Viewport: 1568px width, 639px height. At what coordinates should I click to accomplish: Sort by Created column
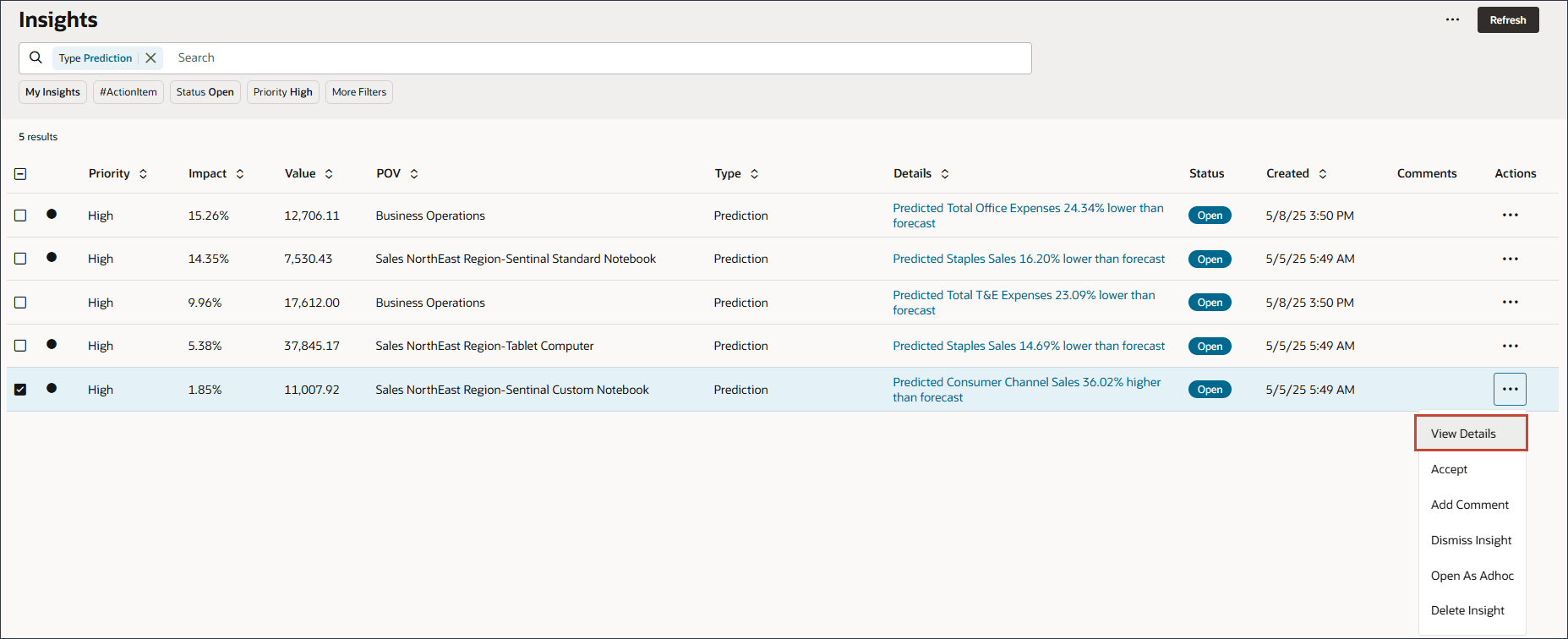point(1323,174)
